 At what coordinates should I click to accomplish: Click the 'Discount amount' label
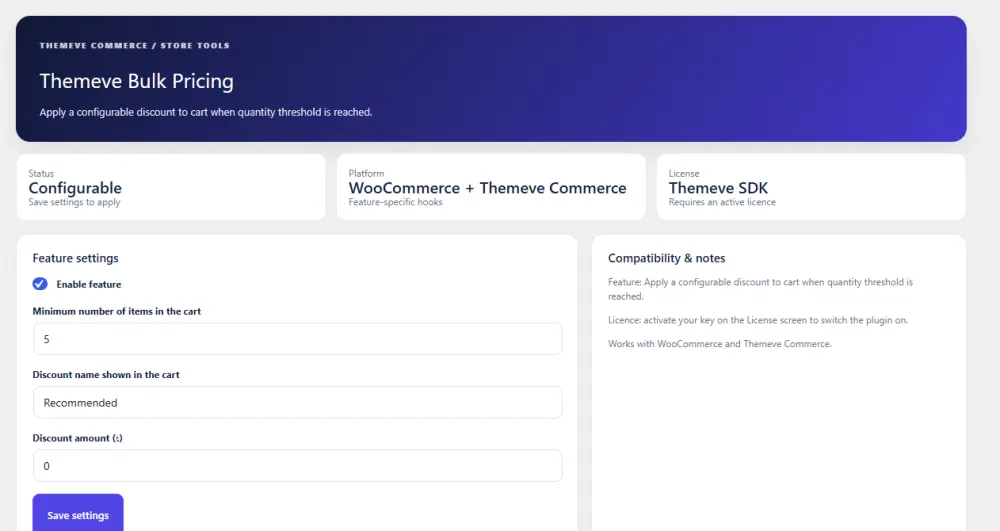pyautogui.click(x=78, y=438)
